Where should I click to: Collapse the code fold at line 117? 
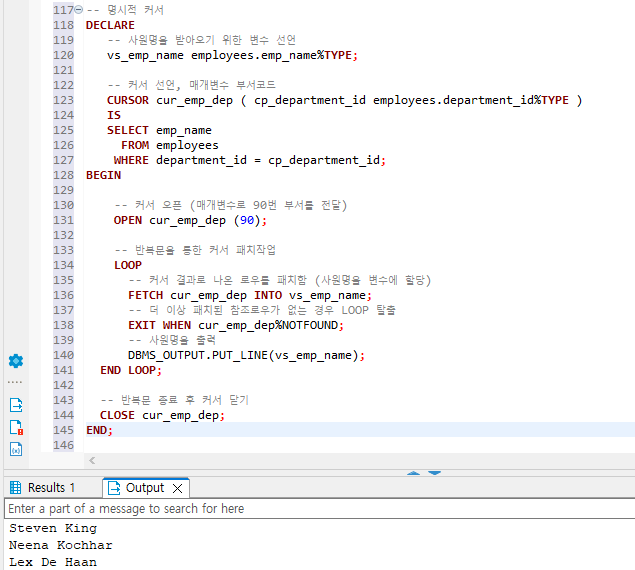(79, 9)
